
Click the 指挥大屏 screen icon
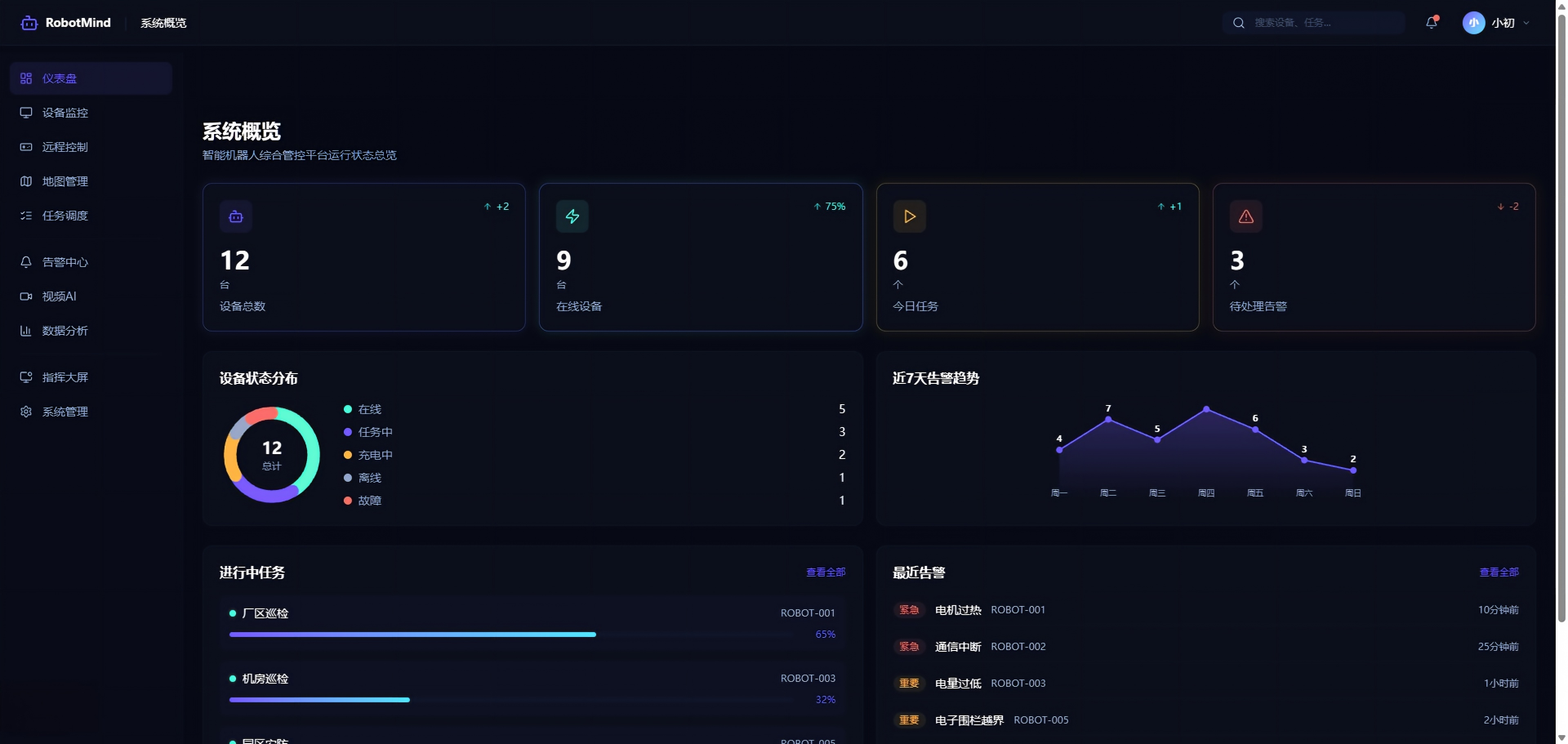coord(26,377)
